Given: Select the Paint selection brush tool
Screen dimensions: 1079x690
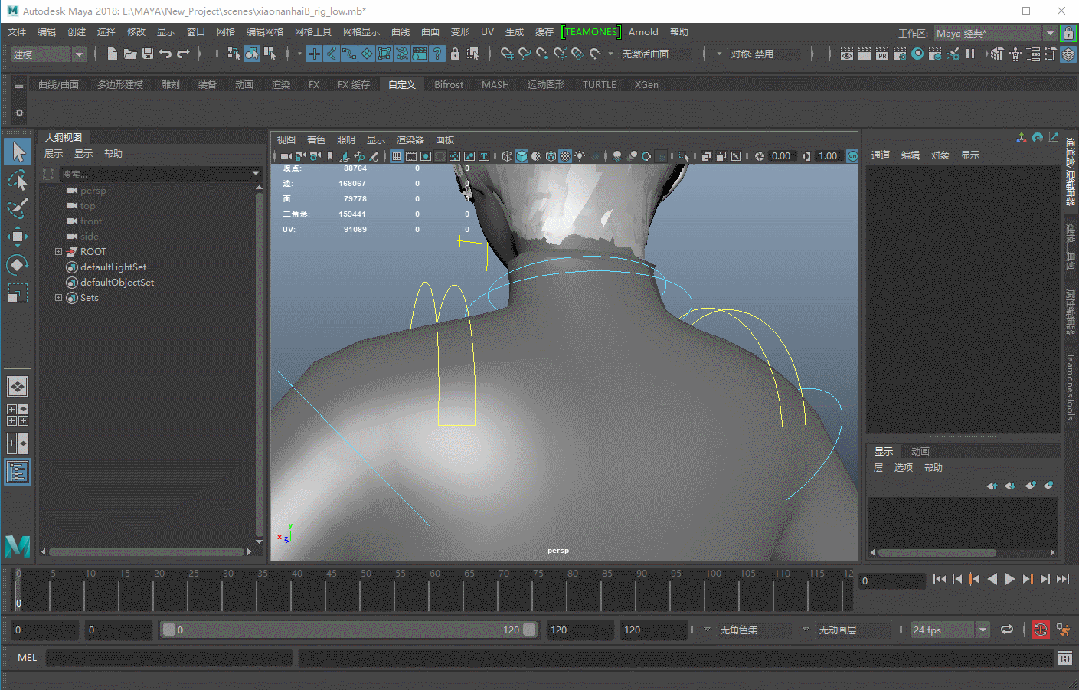Looking at the screenshot, I should (18, 208).
